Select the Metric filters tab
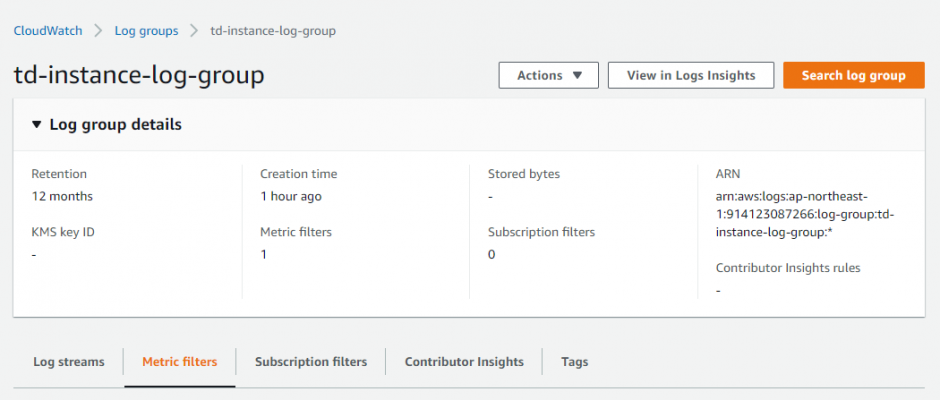Image resolution: width=940 pixels, height=400 pixels. (x=180, y=362)
